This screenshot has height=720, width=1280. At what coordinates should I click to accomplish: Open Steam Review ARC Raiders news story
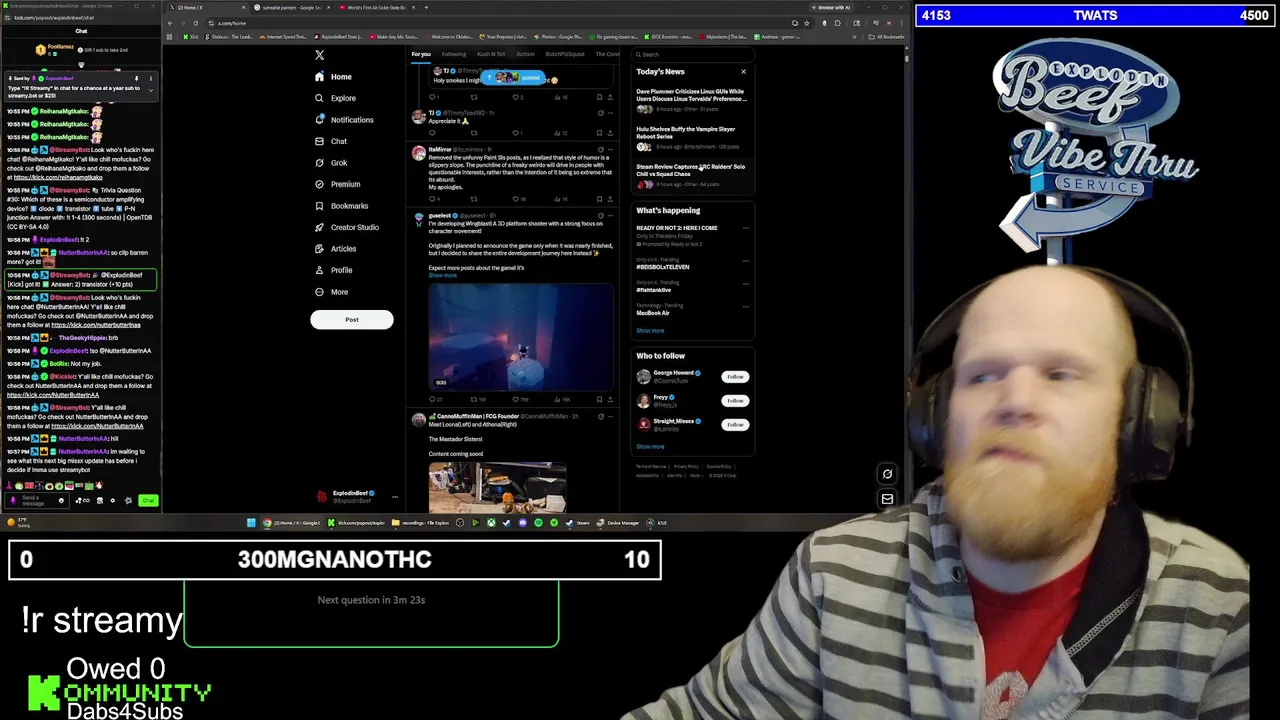pyautogui.click(x=691, y=176)
